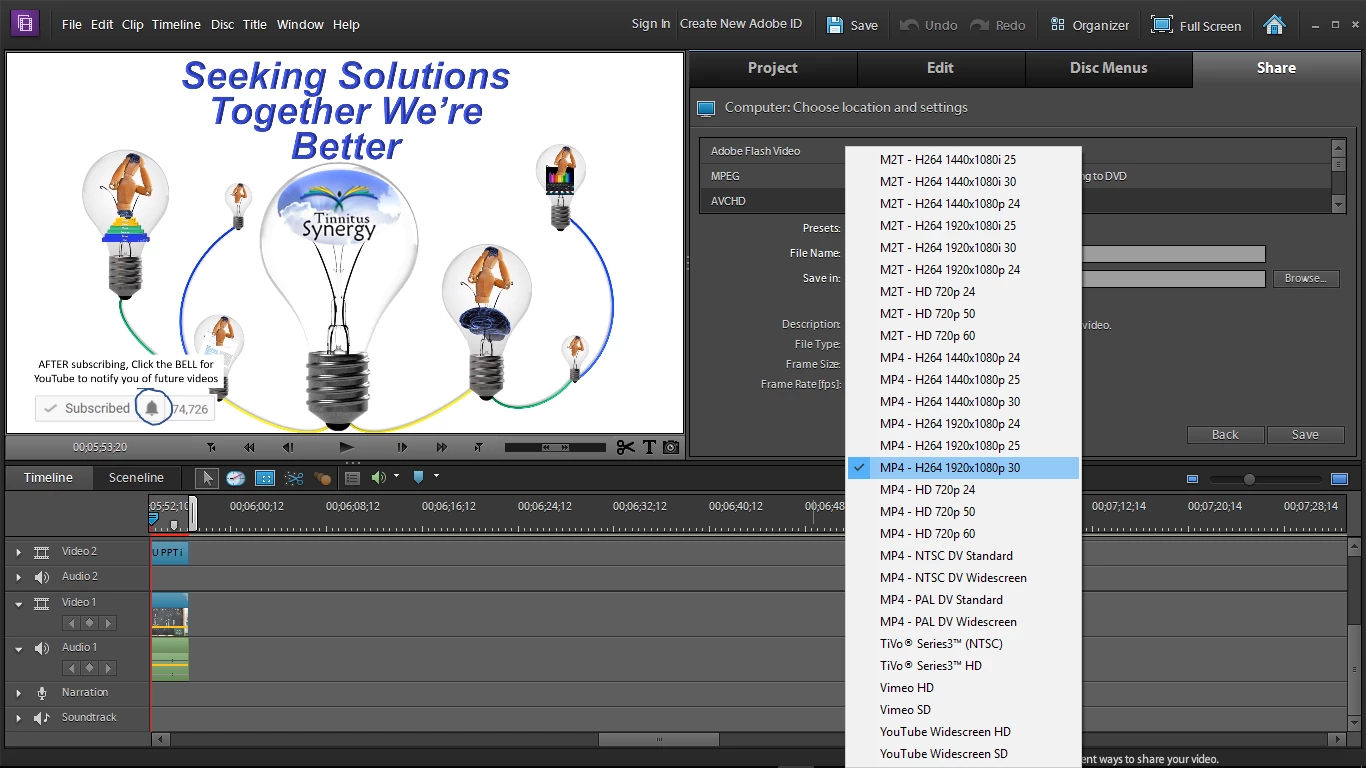Click the blue timeline marker icon
Viewport: 1366px width, 768px height.
coord(419,477)
